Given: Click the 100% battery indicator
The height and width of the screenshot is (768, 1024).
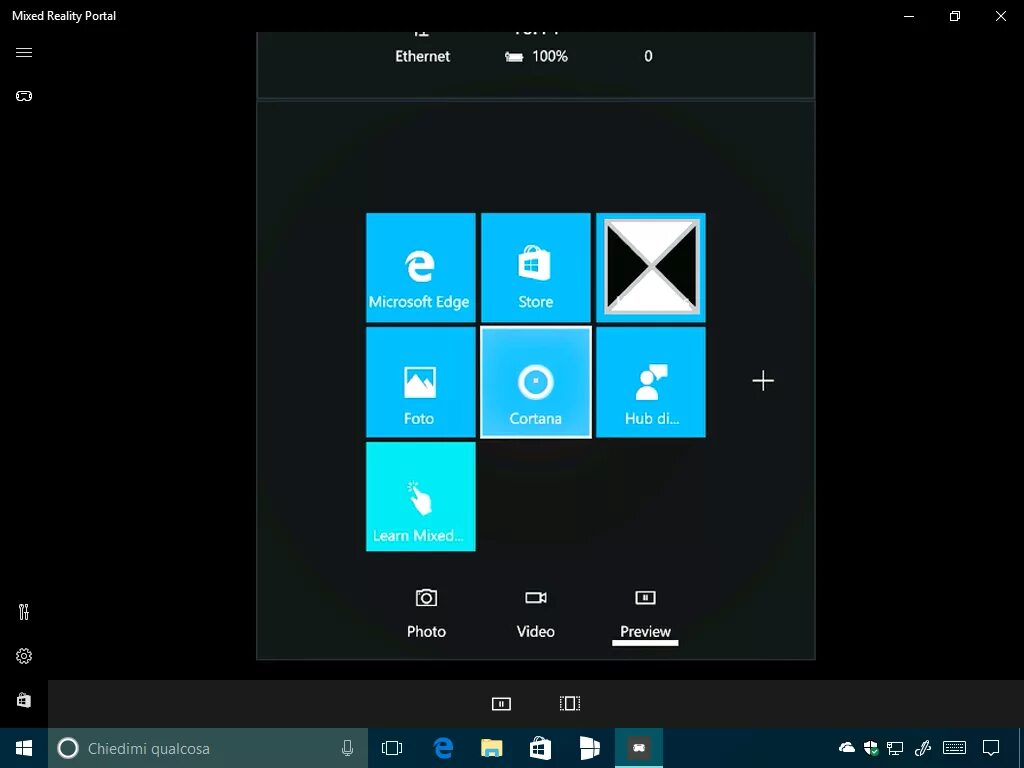Looking at the screenshot, I should tap(537, 56).
